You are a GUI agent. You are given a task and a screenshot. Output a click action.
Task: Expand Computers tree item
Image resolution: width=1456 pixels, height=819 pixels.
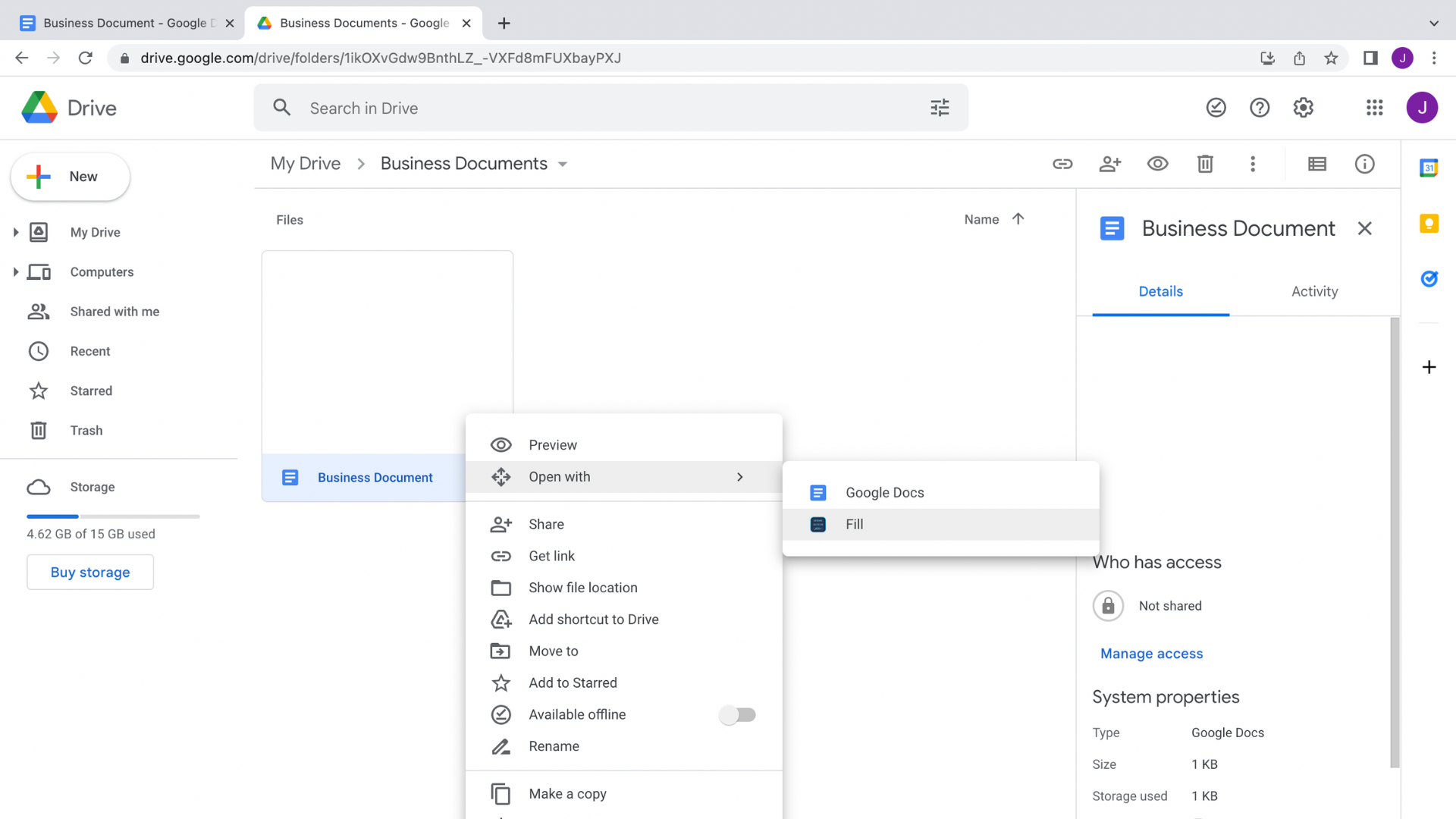click(x=16, y=271)
